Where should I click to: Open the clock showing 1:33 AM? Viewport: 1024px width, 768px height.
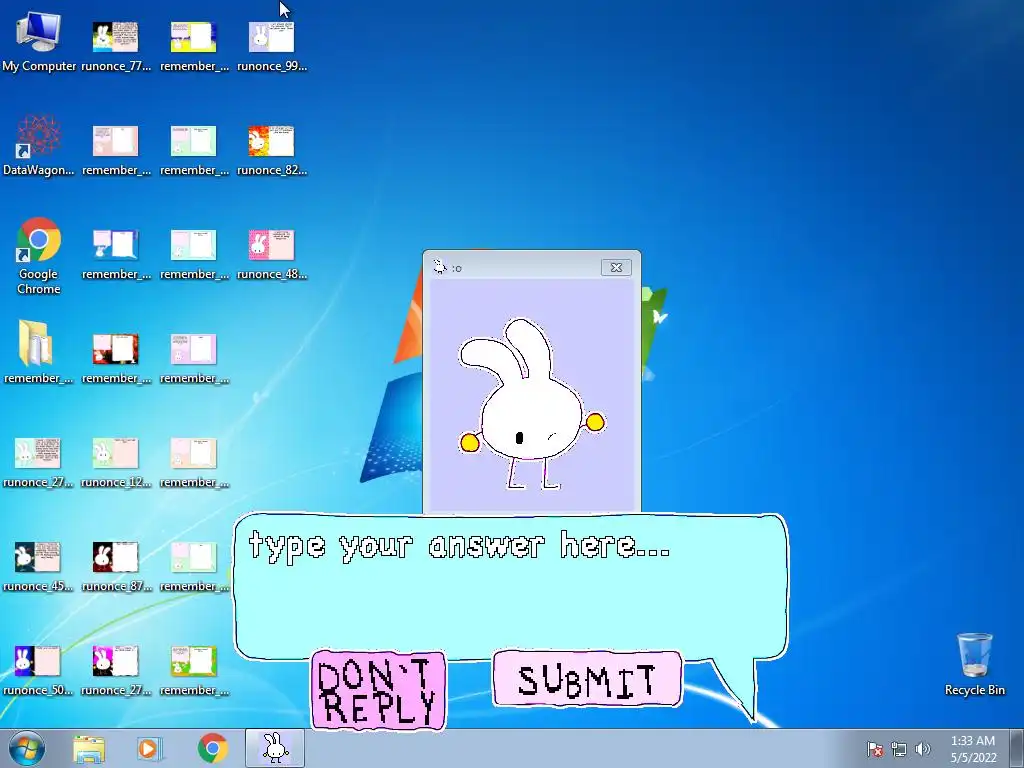(x=973, y=749)
